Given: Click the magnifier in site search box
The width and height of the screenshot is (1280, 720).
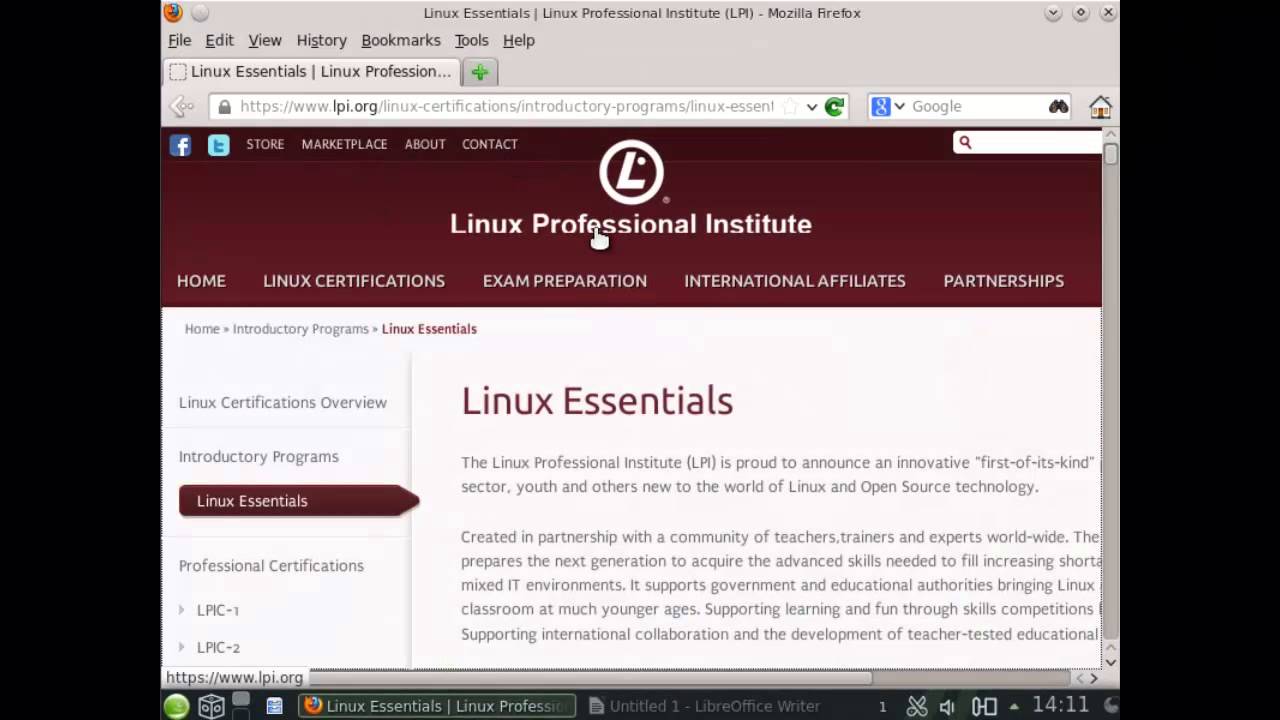Looking at the screenshot, I should [965, 143].
